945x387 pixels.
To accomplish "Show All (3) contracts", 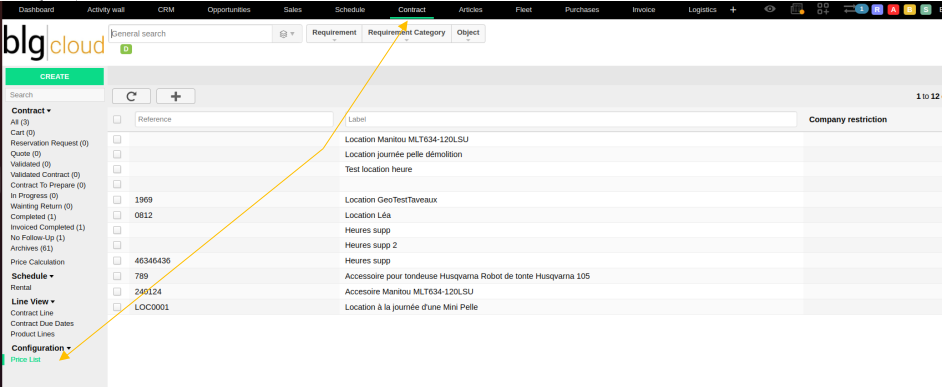I will pyautogui.click(x=20, y=122).
